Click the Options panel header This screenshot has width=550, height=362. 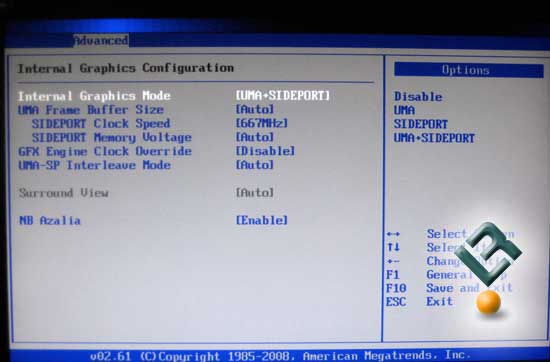click(469, 70)
